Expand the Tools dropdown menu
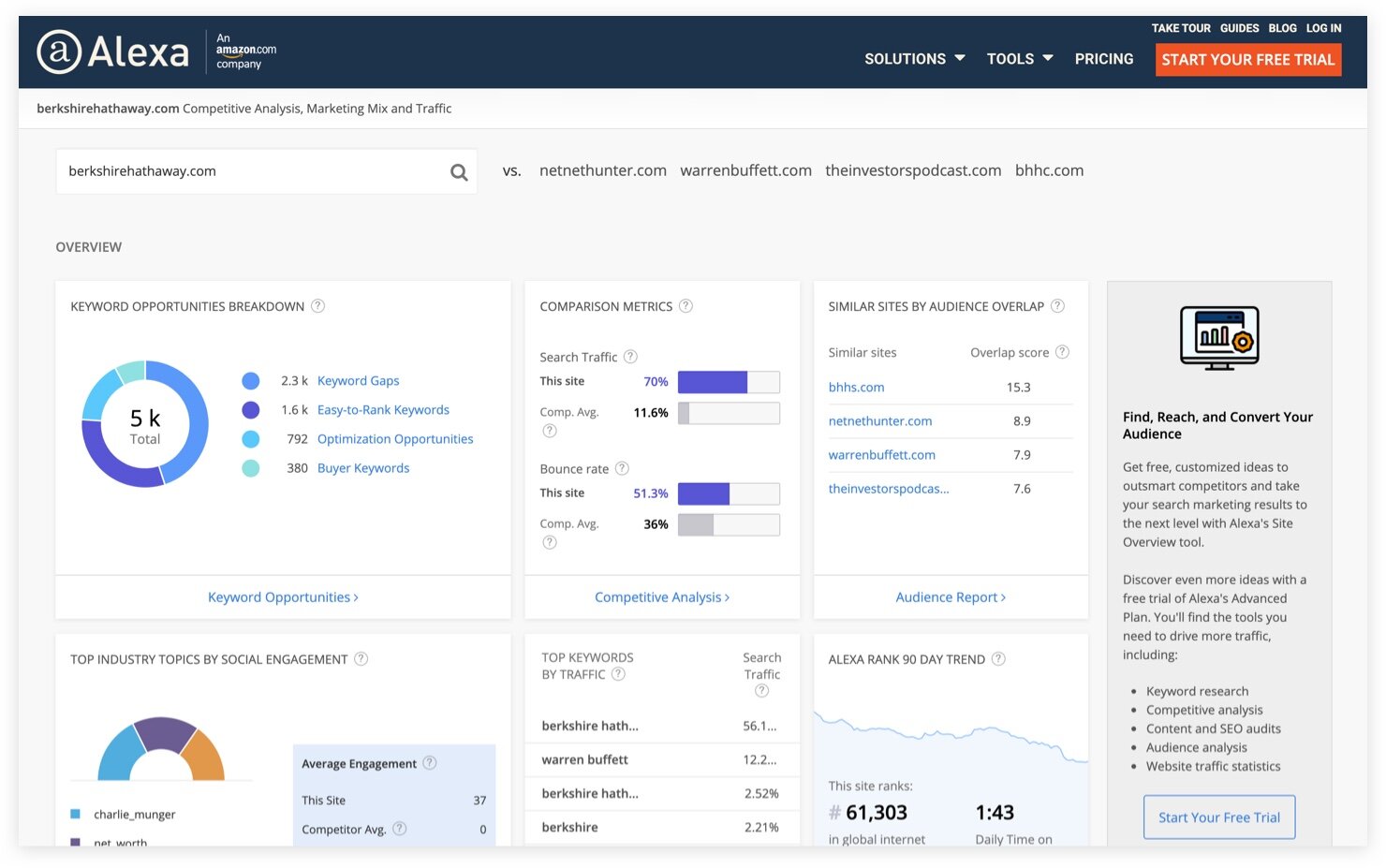Viewport: 1386px width, 868px height. pos(1020,59)
